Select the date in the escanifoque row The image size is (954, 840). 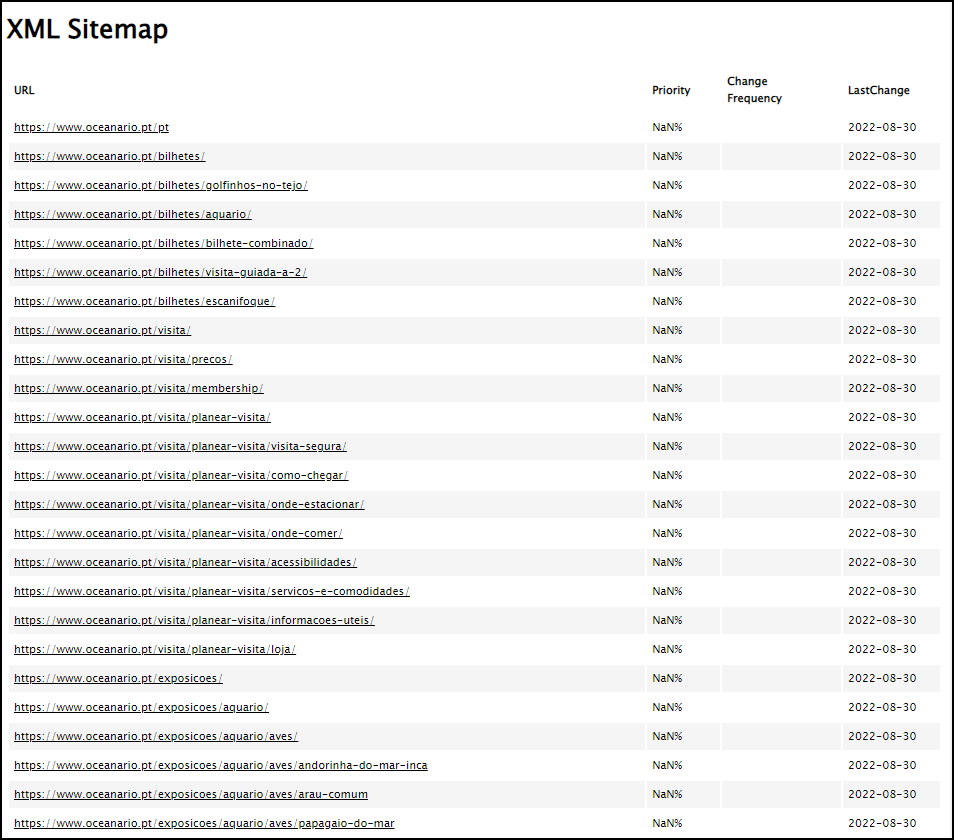pyautogui.click(x=882, y=301)
